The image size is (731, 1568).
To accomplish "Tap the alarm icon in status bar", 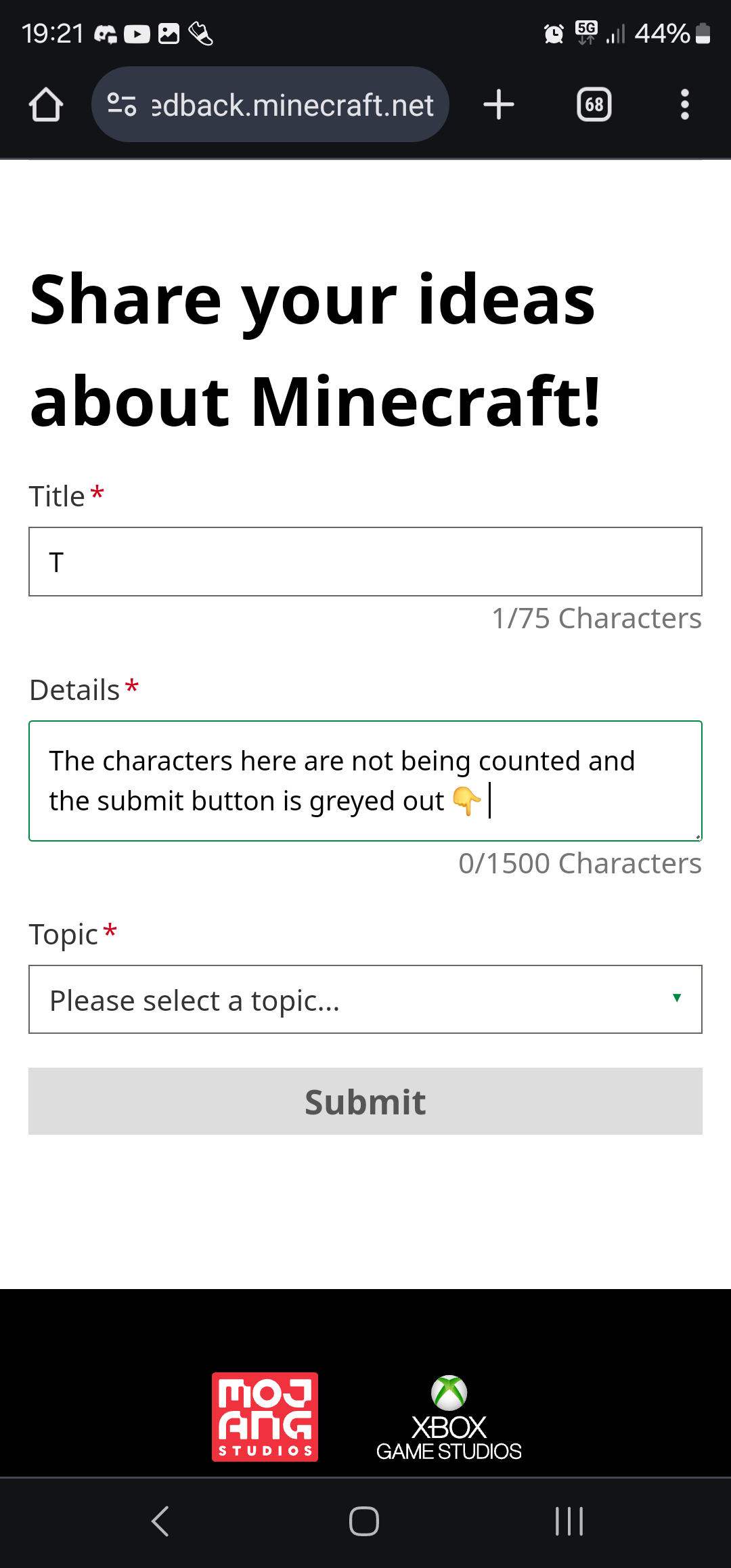I will click(x=554, y=33).
